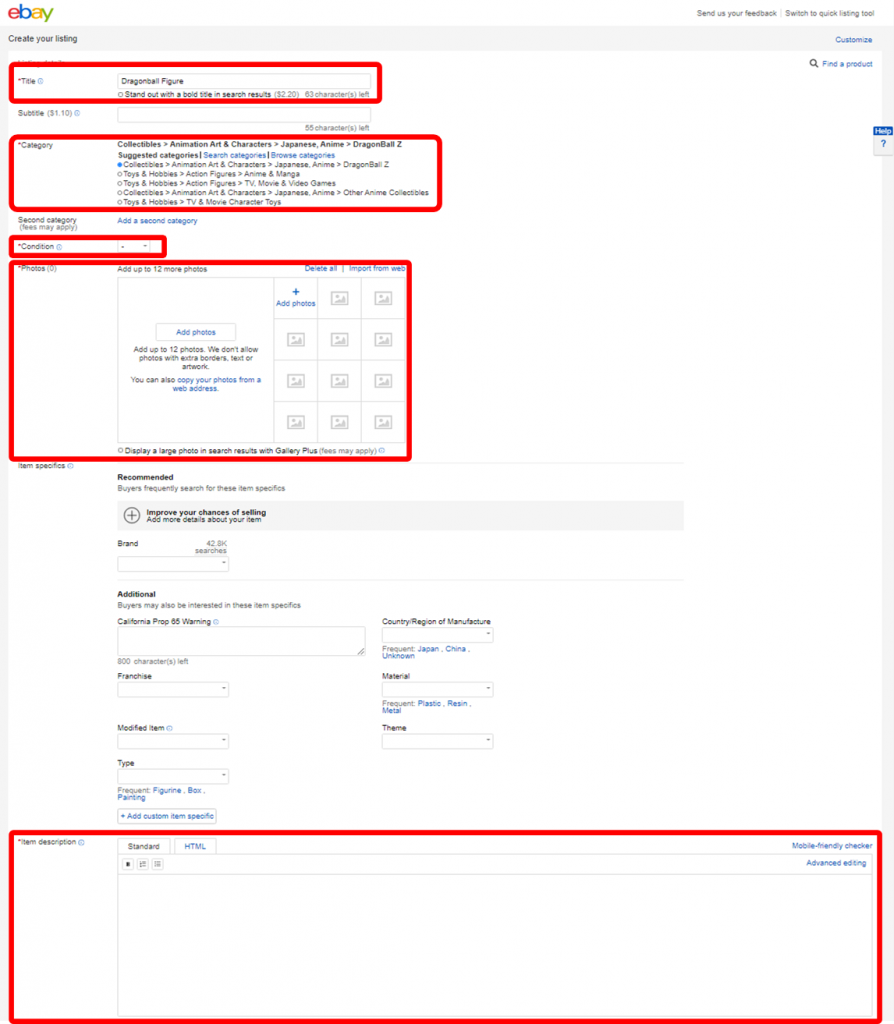
Task: Click Add a second category link
Action: coord(157,221)
